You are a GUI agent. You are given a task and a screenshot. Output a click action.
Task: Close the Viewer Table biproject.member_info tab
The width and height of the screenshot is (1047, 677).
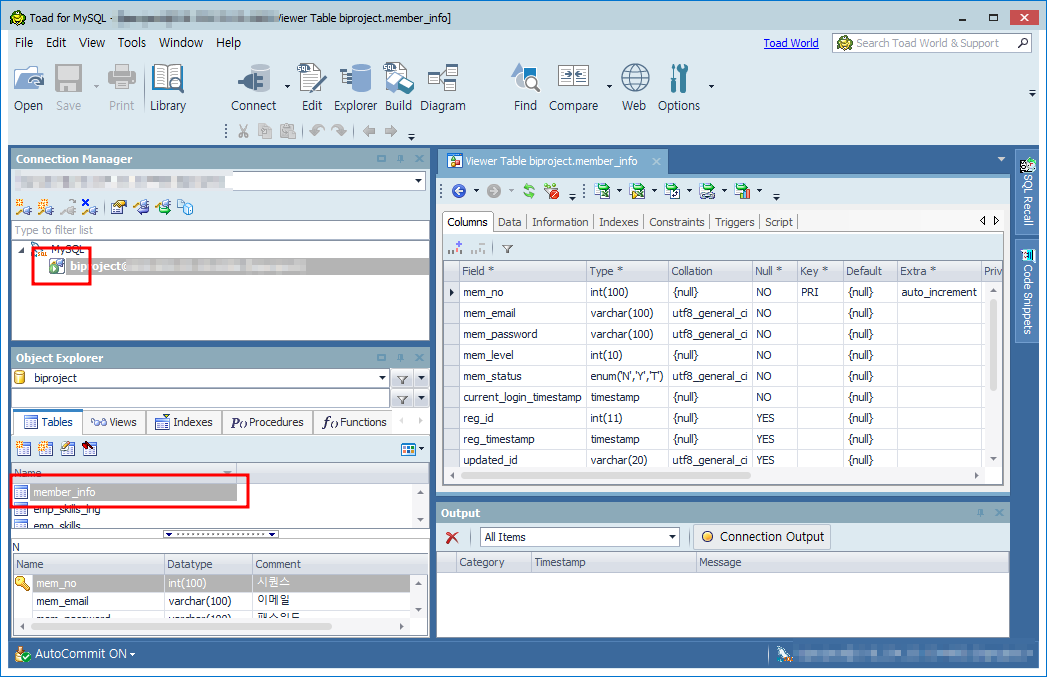point(656,162)
